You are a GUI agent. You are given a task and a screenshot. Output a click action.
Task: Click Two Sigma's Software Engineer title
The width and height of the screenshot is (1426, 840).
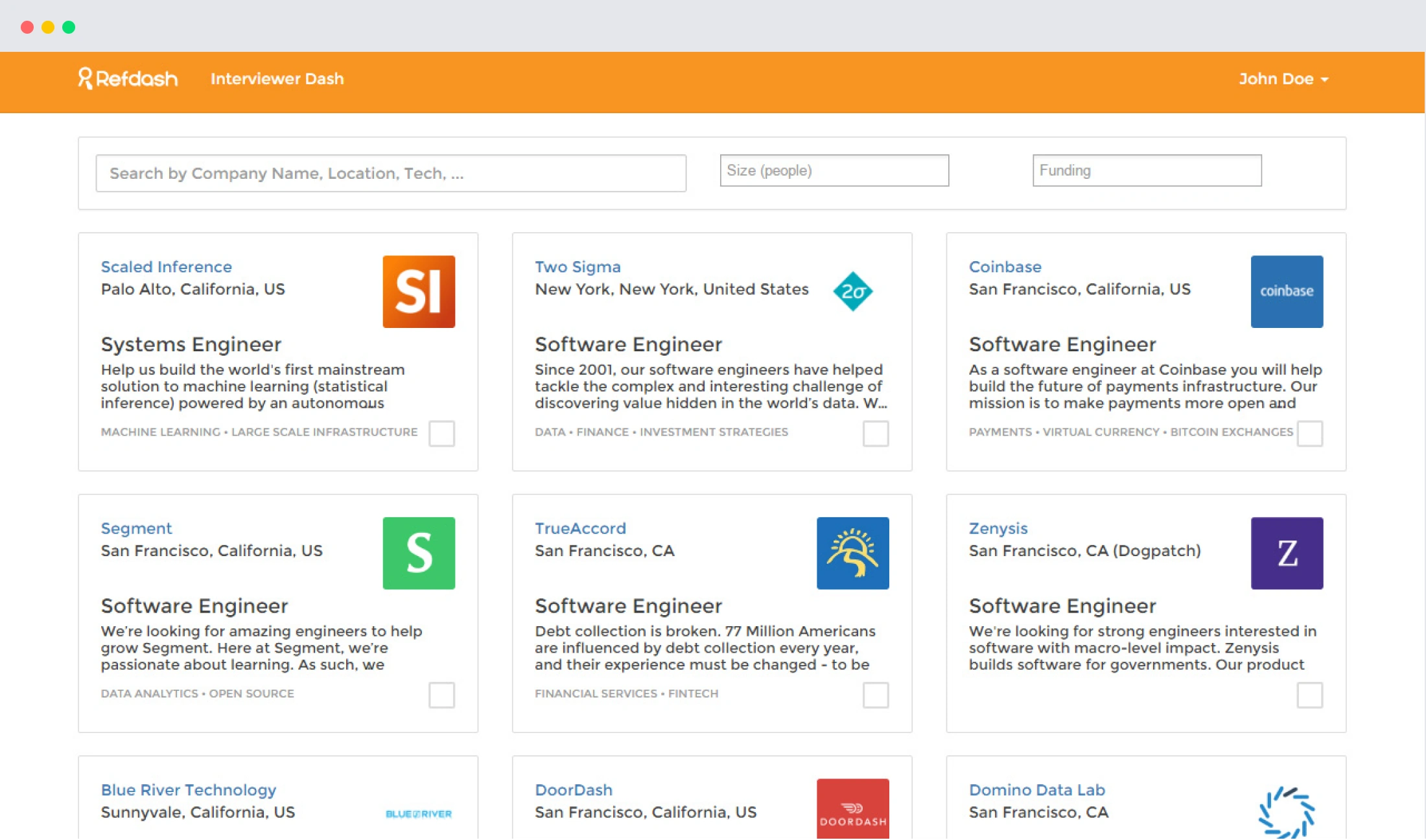point(628,344)
